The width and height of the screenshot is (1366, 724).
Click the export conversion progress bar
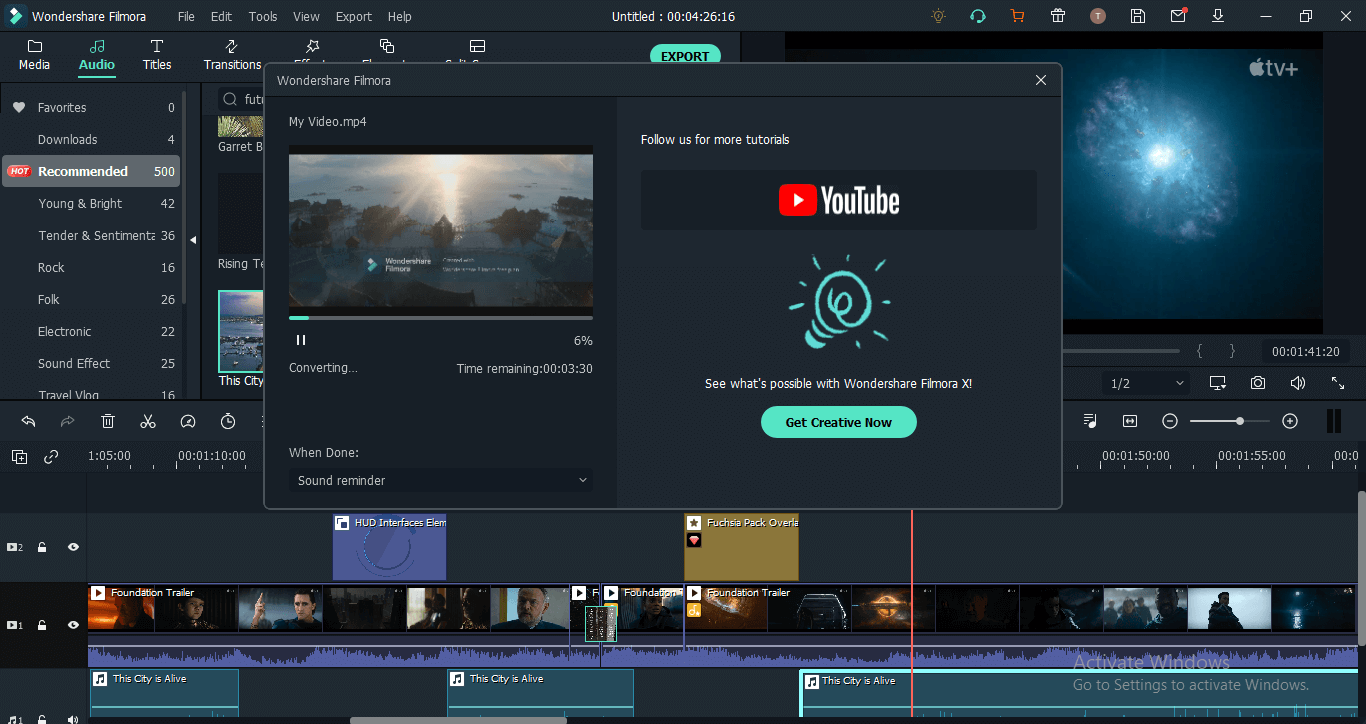[441, 318]
